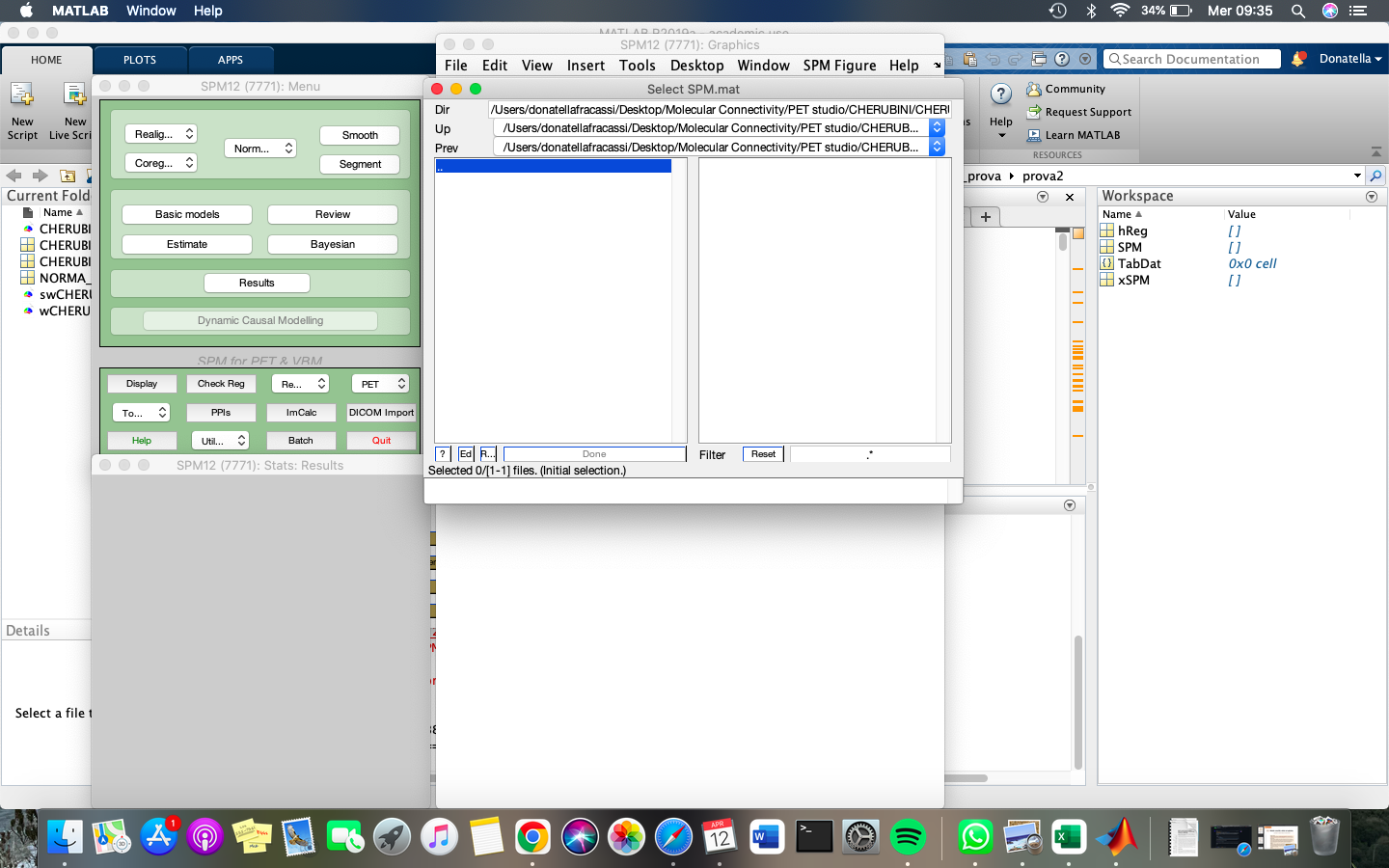Open the help (?) icon in Select SPM.mat dialog
This screenshot has width=1389, height=868.
[443, 453]
